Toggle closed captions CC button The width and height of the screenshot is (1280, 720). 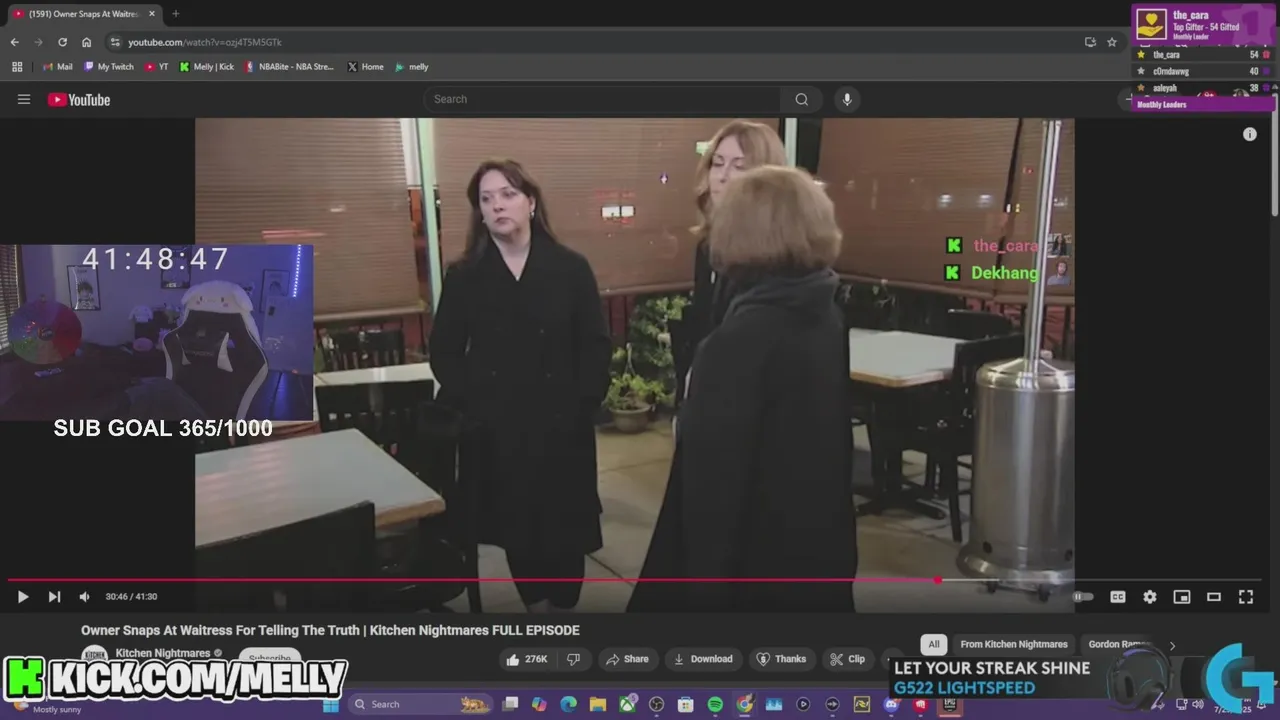point(1118,597)
